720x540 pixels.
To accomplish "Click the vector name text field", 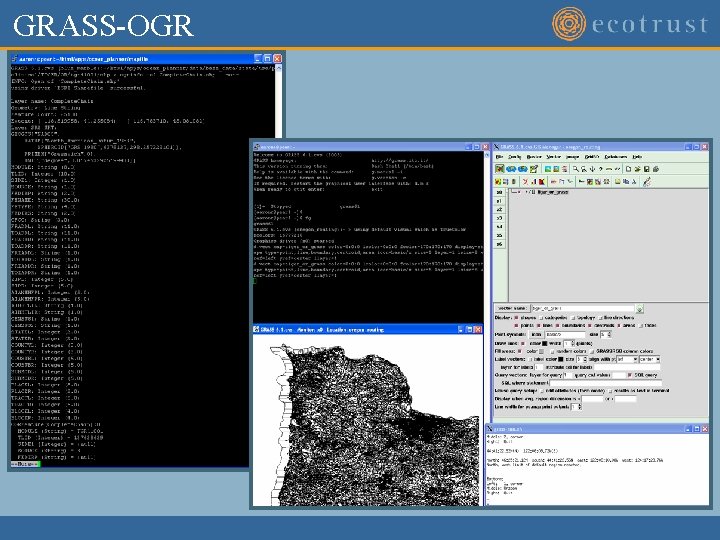I will pyautogui.click(x=583, y=308).
